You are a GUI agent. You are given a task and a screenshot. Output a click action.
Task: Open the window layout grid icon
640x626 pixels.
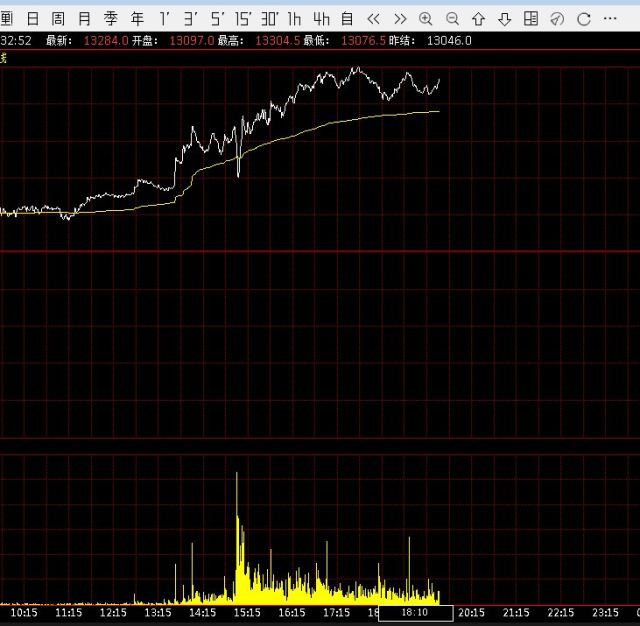tap(530, 19)
